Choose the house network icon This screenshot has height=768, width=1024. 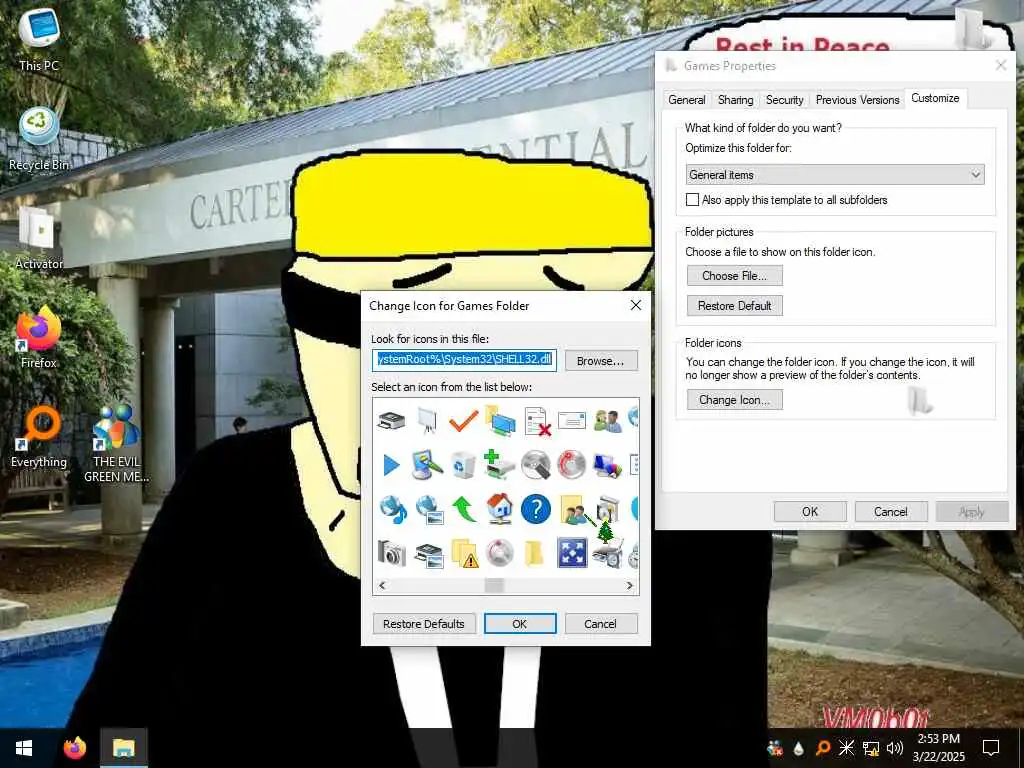500,509
